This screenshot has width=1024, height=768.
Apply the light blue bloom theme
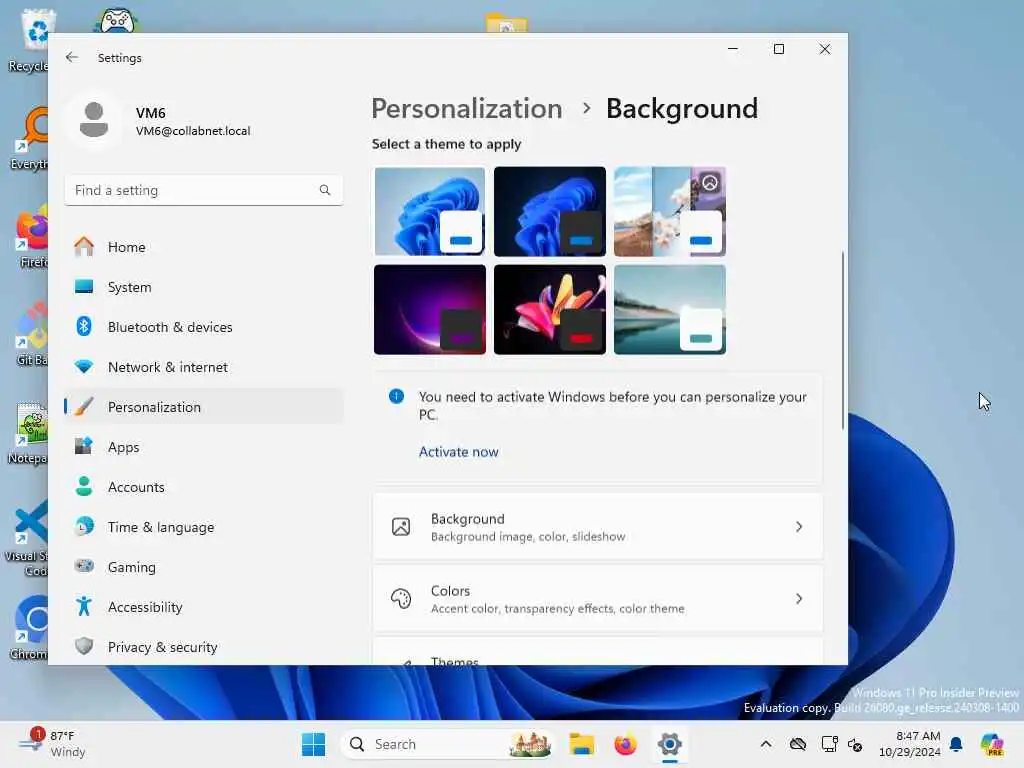click(430, 212)
